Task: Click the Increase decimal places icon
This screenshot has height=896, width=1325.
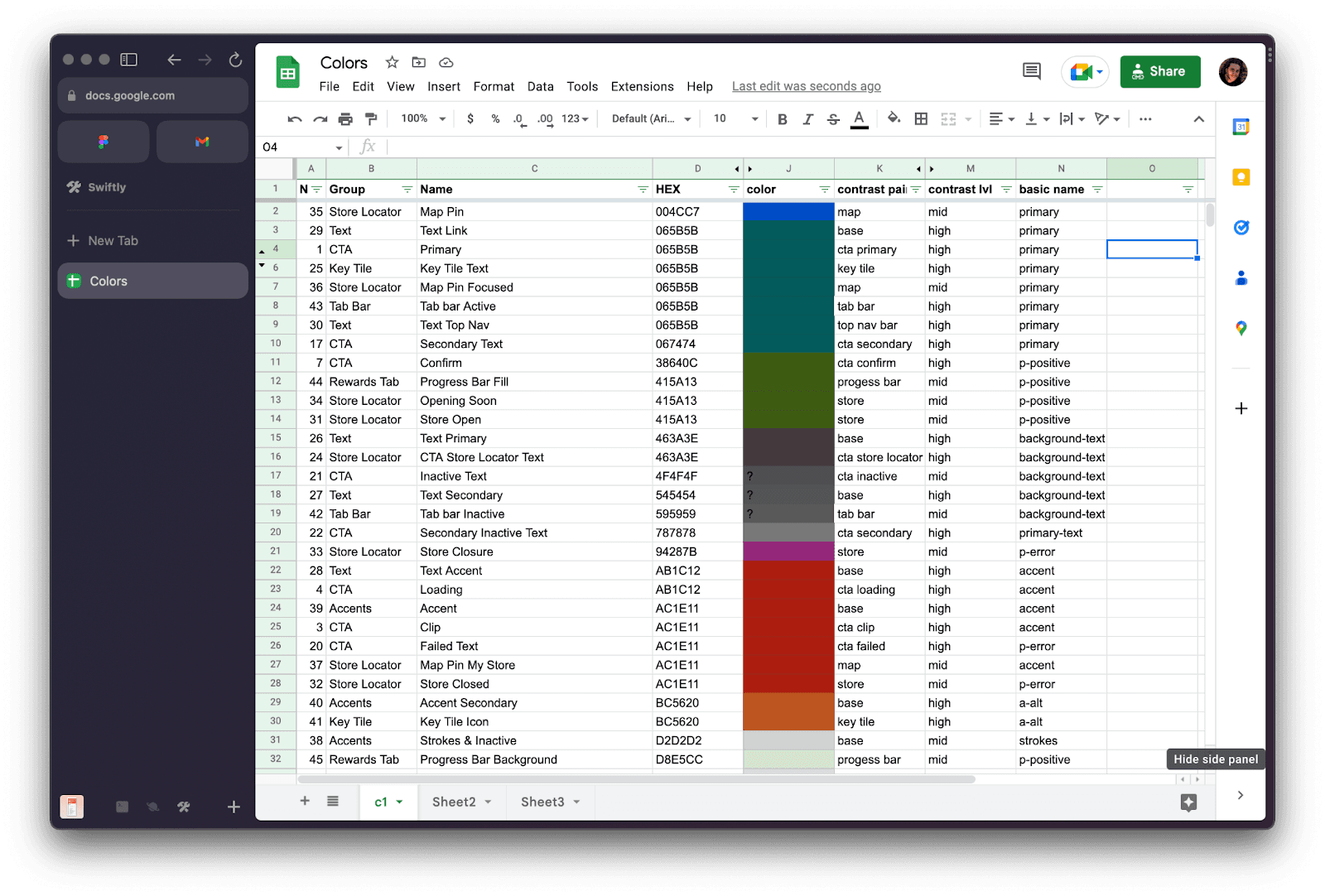Action: pos(545,119)
